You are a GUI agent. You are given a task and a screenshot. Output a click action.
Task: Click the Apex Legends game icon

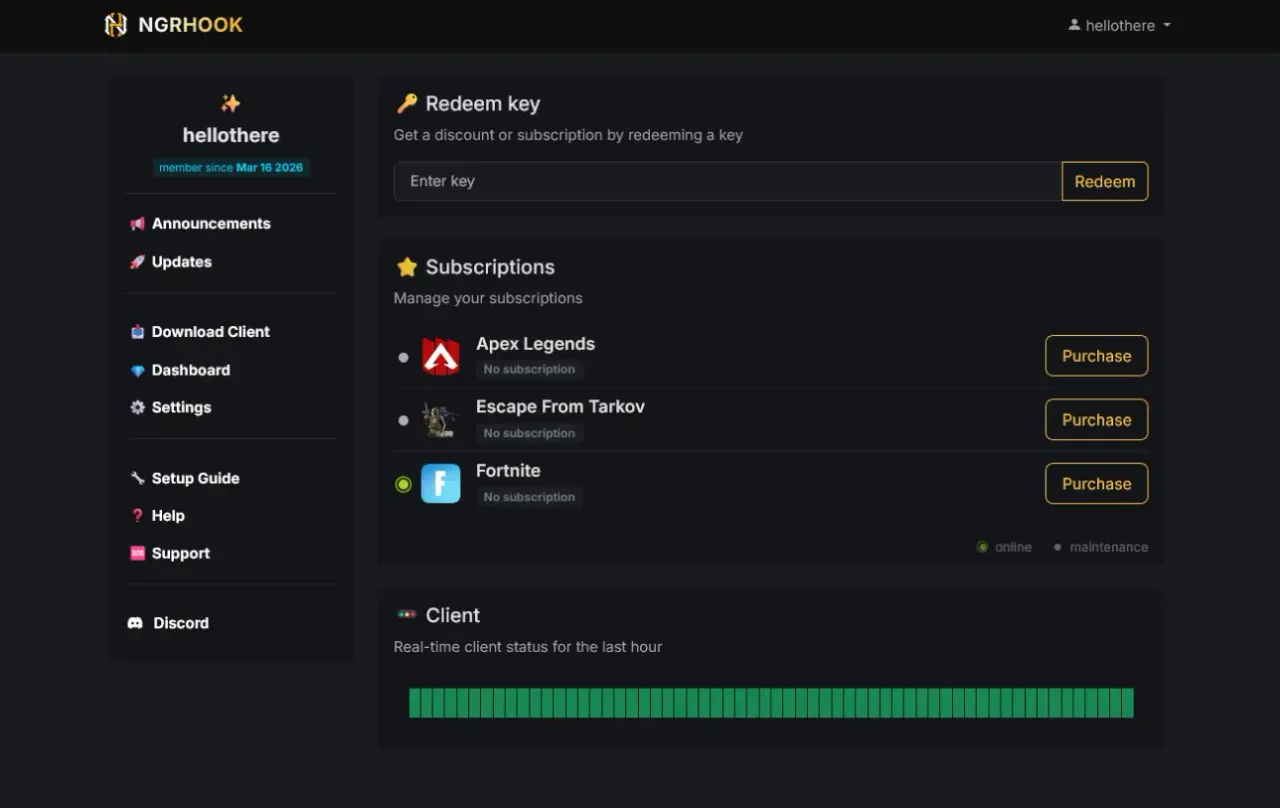click(x=440, y=356)
